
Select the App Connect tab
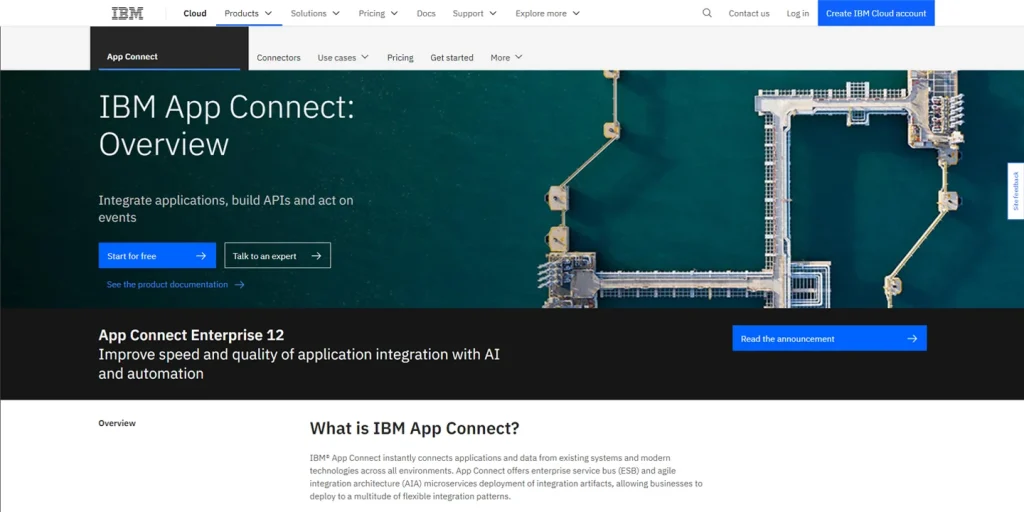(x=169, y=48)
